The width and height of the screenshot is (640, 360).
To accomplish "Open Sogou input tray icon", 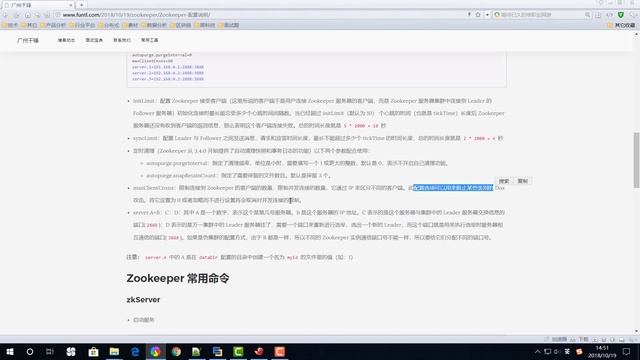I will click(x=579, y=351).
